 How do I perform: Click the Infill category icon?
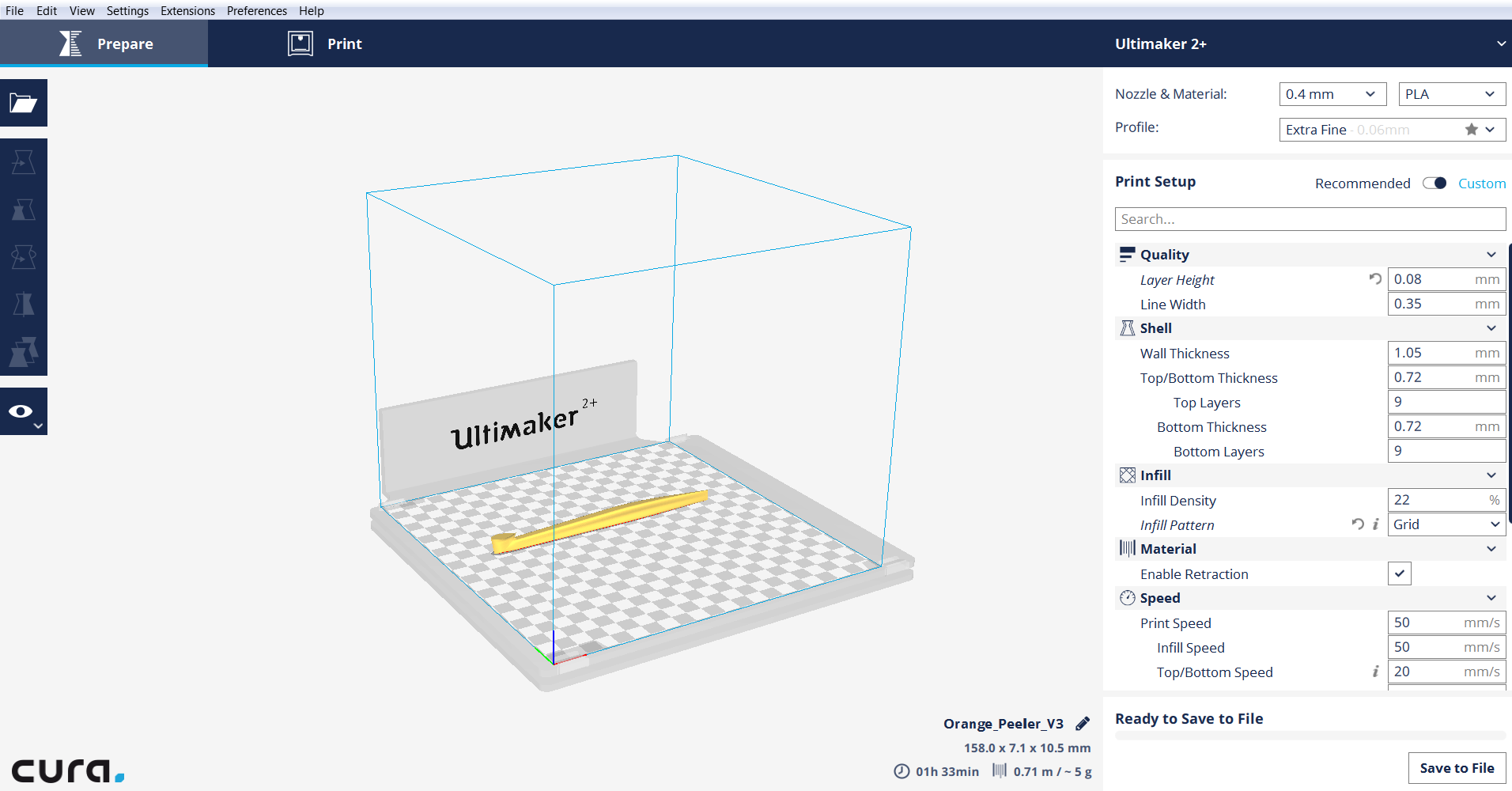point(1127,475)
